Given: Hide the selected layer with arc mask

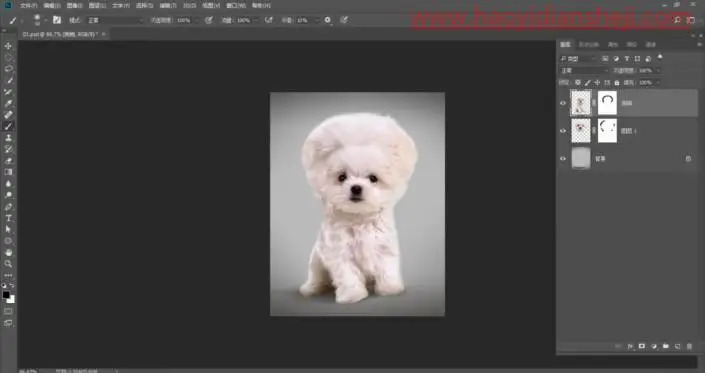Looking at the screenshot, I should [x=563, y=103].
